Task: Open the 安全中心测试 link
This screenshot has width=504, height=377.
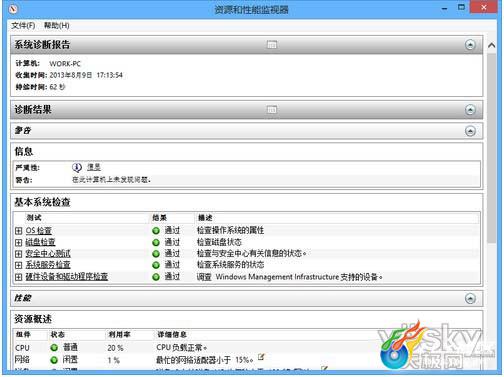Action: pos(48,253)
